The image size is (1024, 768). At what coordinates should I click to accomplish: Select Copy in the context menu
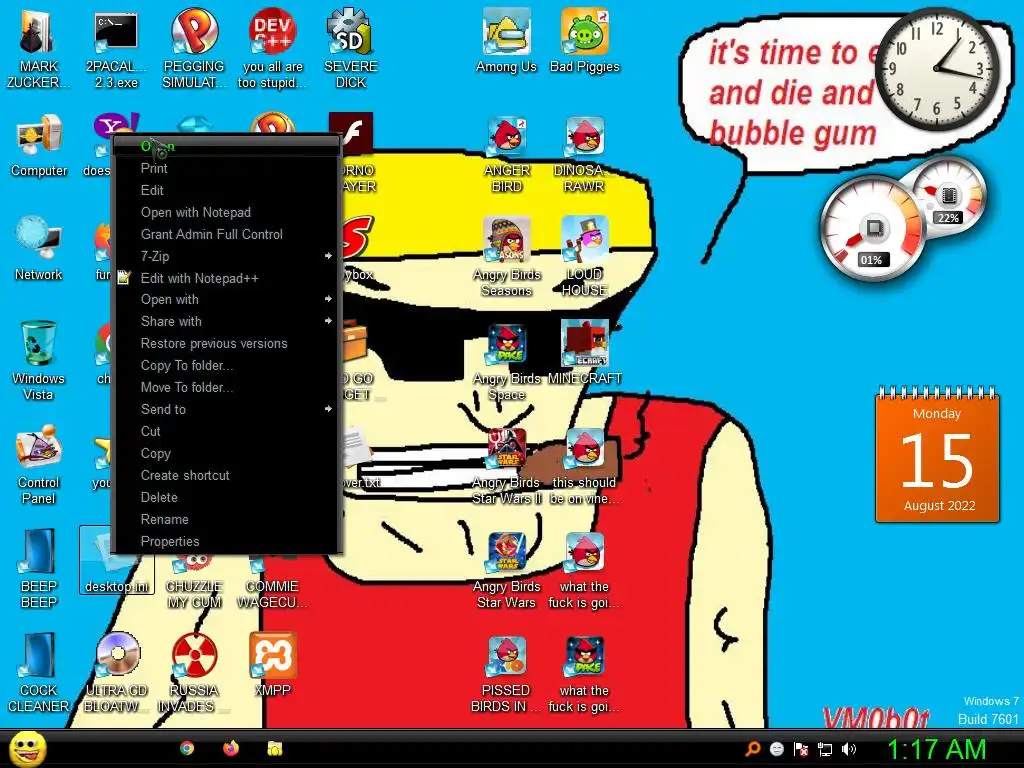[x=226, y=453]
